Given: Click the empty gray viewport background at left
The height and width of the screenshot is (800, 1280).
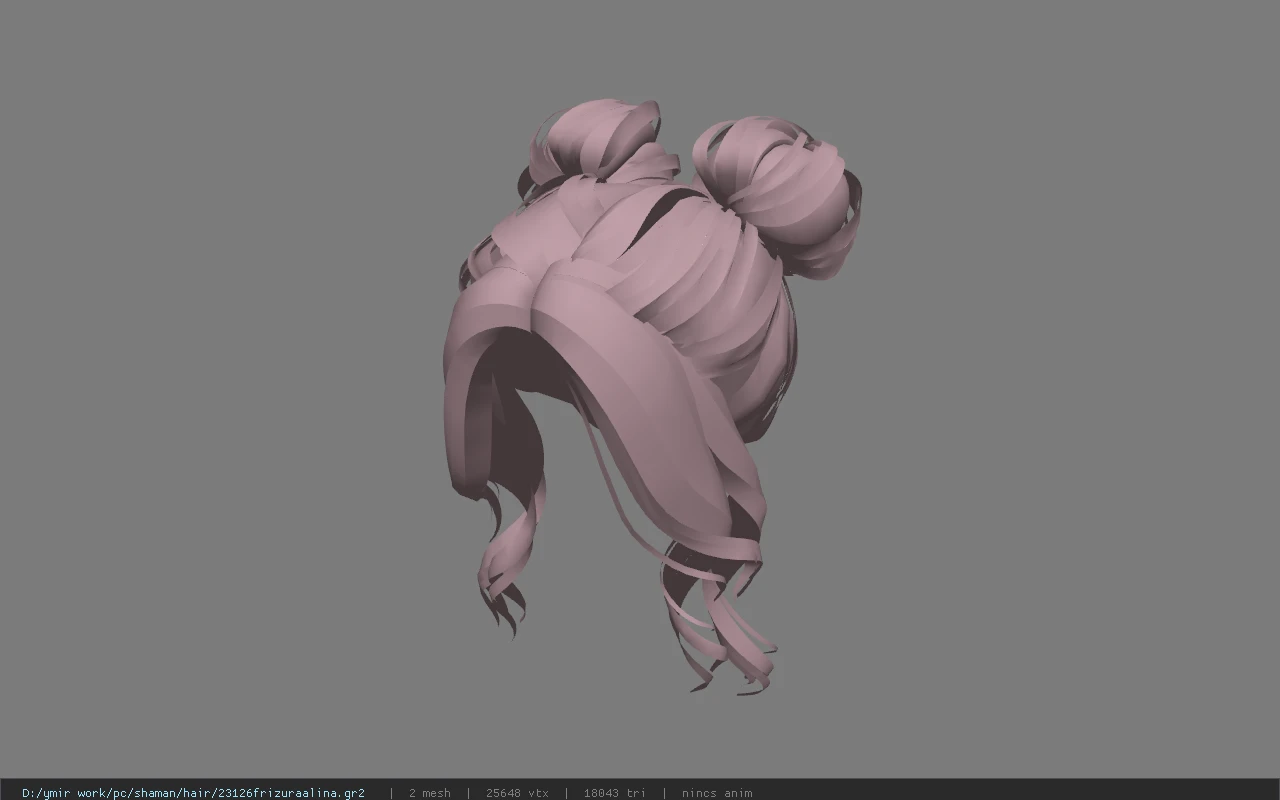Looking at the screenshot, I should (x=220, y=400).
